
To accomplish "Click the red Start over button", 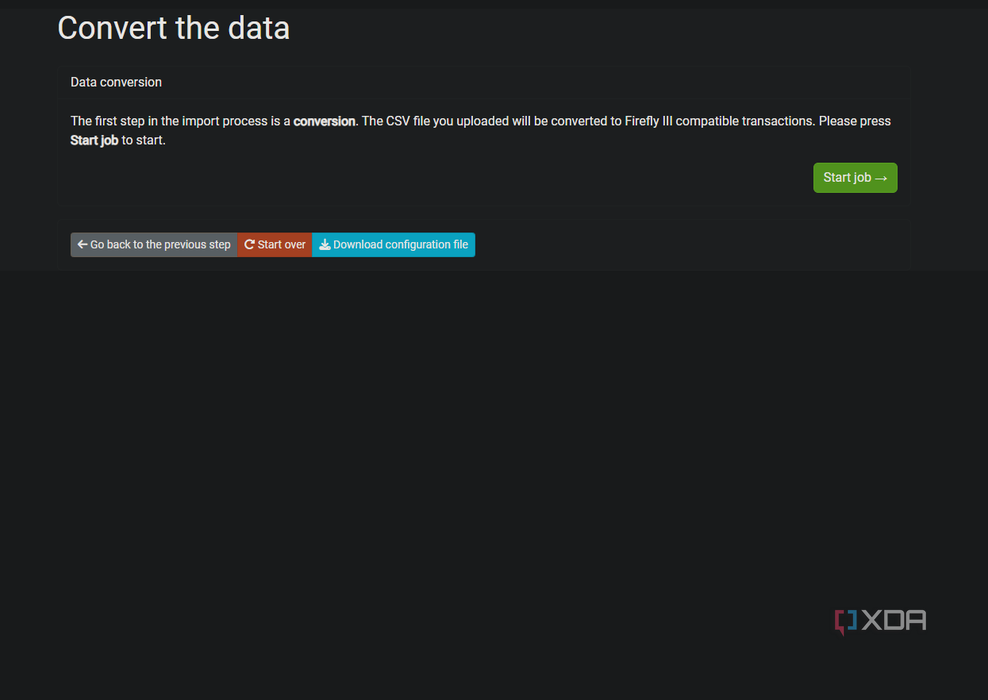I will point(275,244).
